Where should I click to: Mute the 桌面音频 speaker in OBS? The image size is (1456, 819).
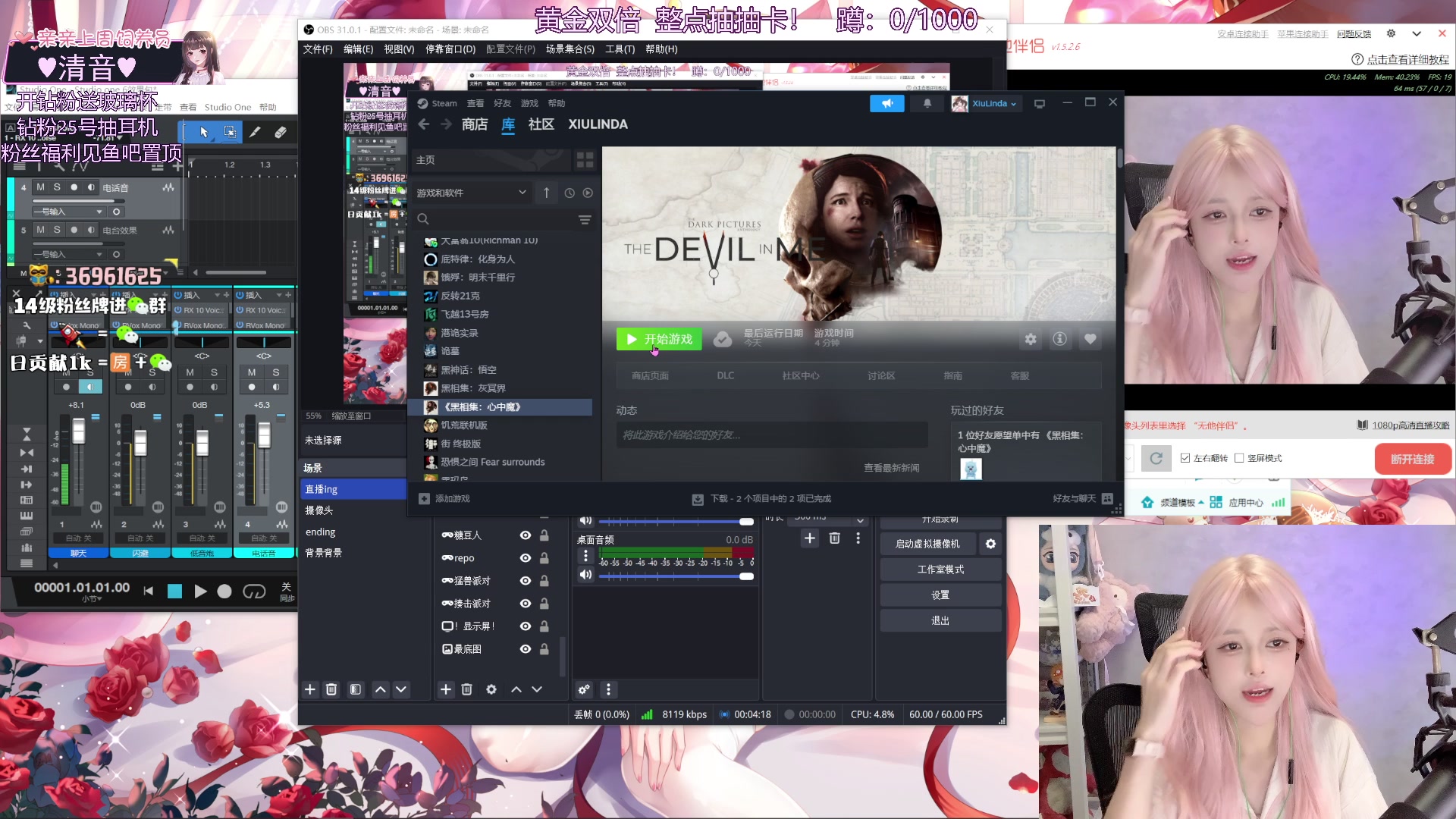[x=585, y=575]
